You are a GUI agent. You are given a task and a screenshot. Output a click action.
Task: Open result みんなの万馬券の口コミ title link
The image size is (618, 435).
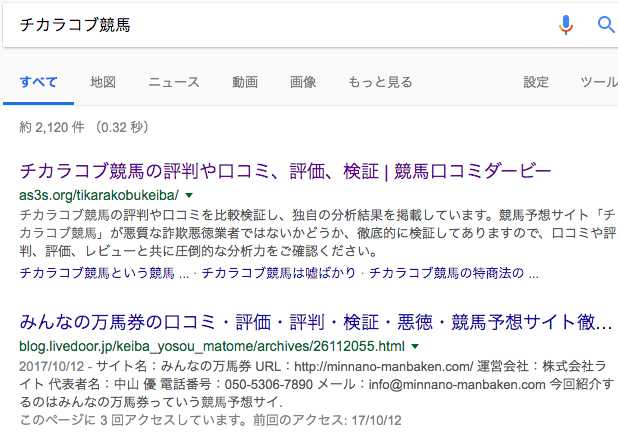(315, 322)
